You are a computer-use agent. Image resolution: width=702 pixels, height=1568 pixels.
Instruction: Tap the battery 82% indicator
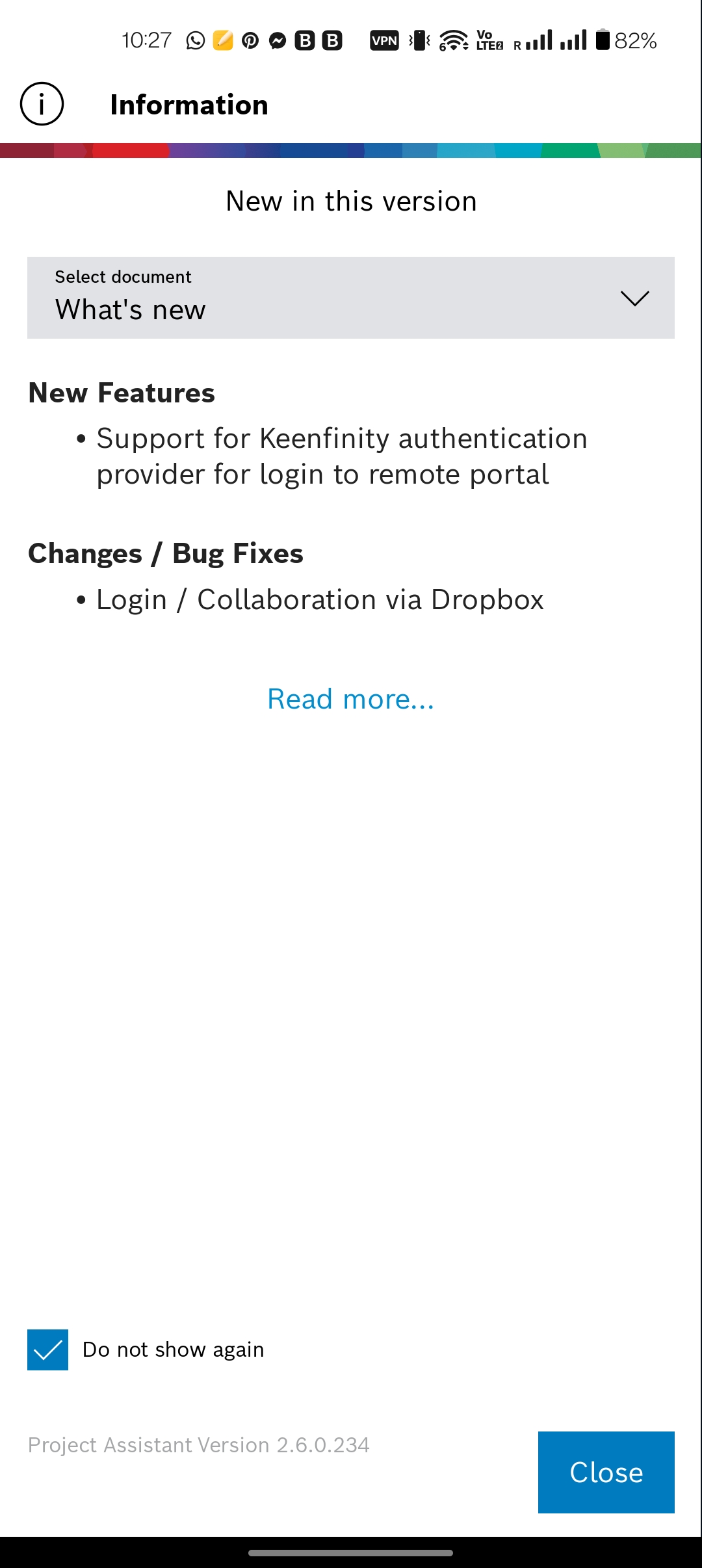(626, 40)
